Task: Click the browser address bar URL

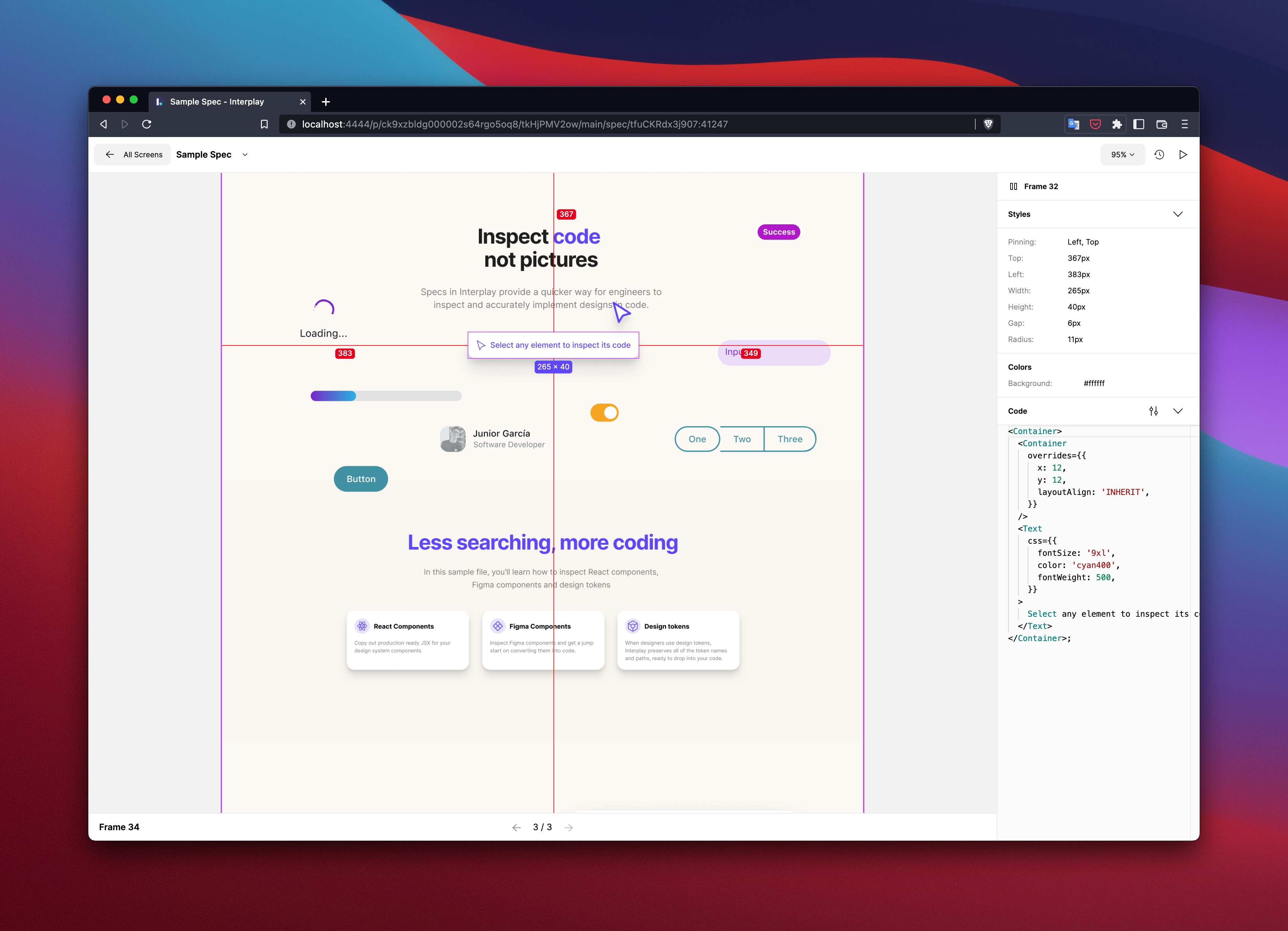Action: point(514,124)
